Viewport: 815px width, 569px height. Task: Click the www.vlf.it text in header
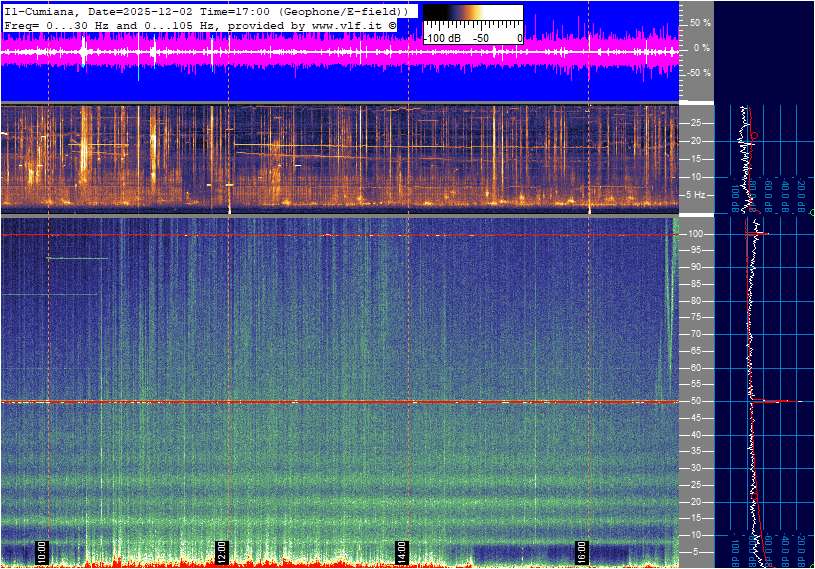tap(347, 24)
